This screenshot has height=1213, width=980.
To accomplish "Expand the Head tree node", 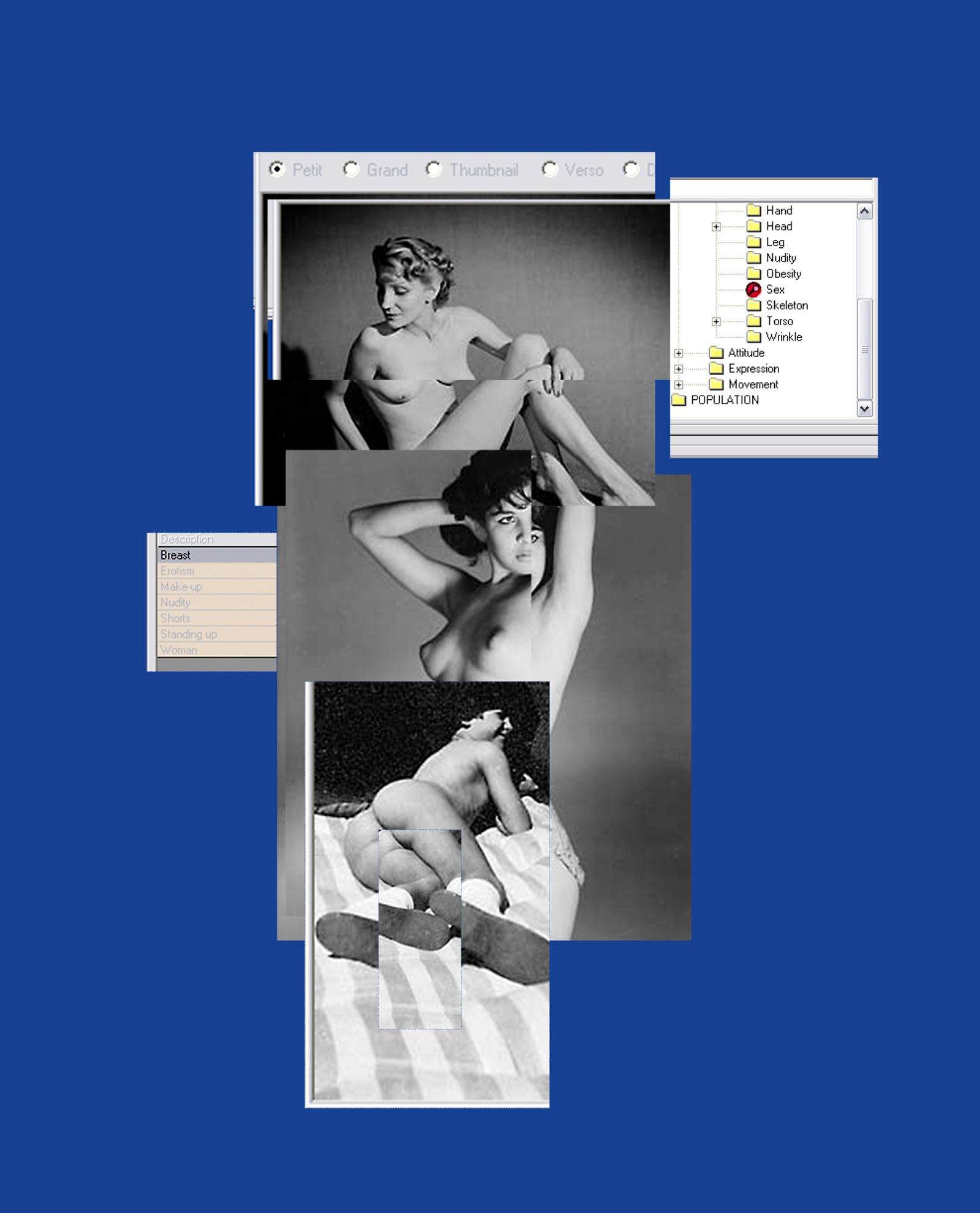I will (716, 227).
